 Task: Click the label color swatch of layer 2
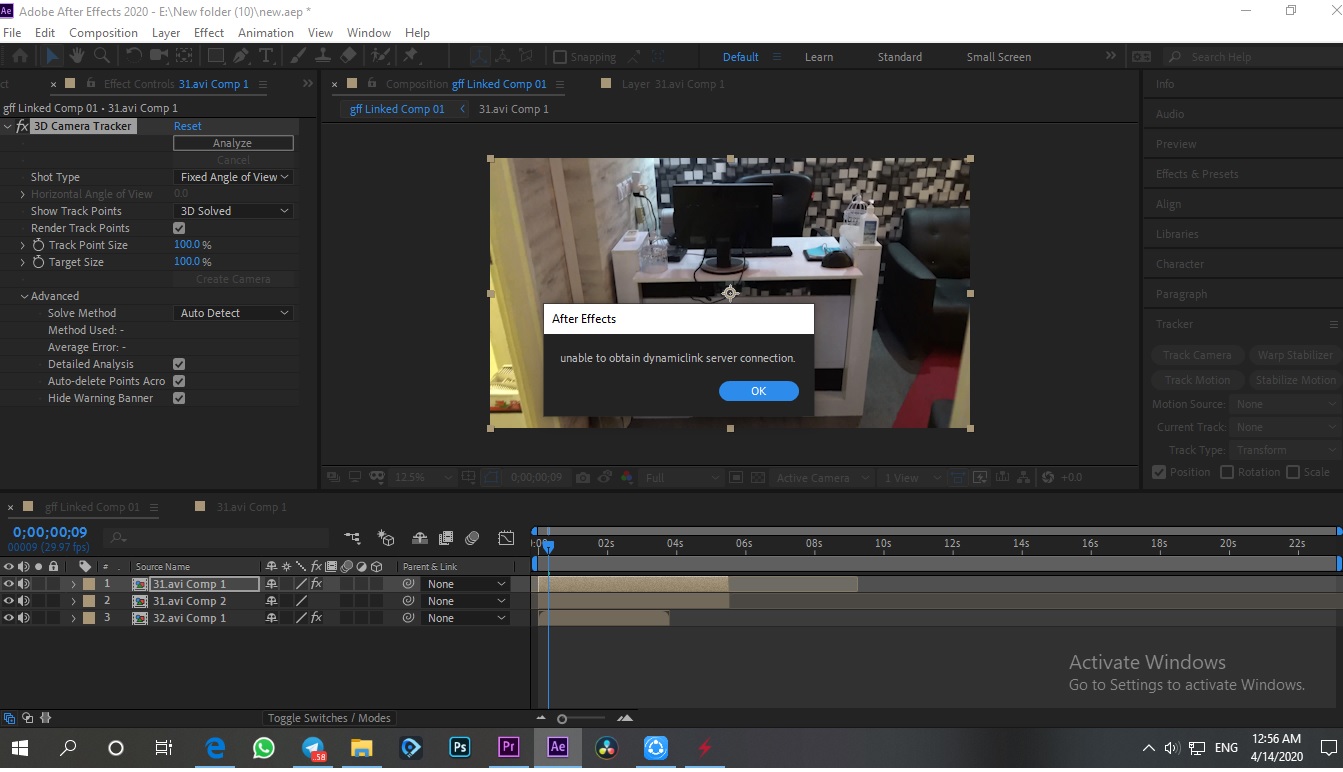point(89,601)
